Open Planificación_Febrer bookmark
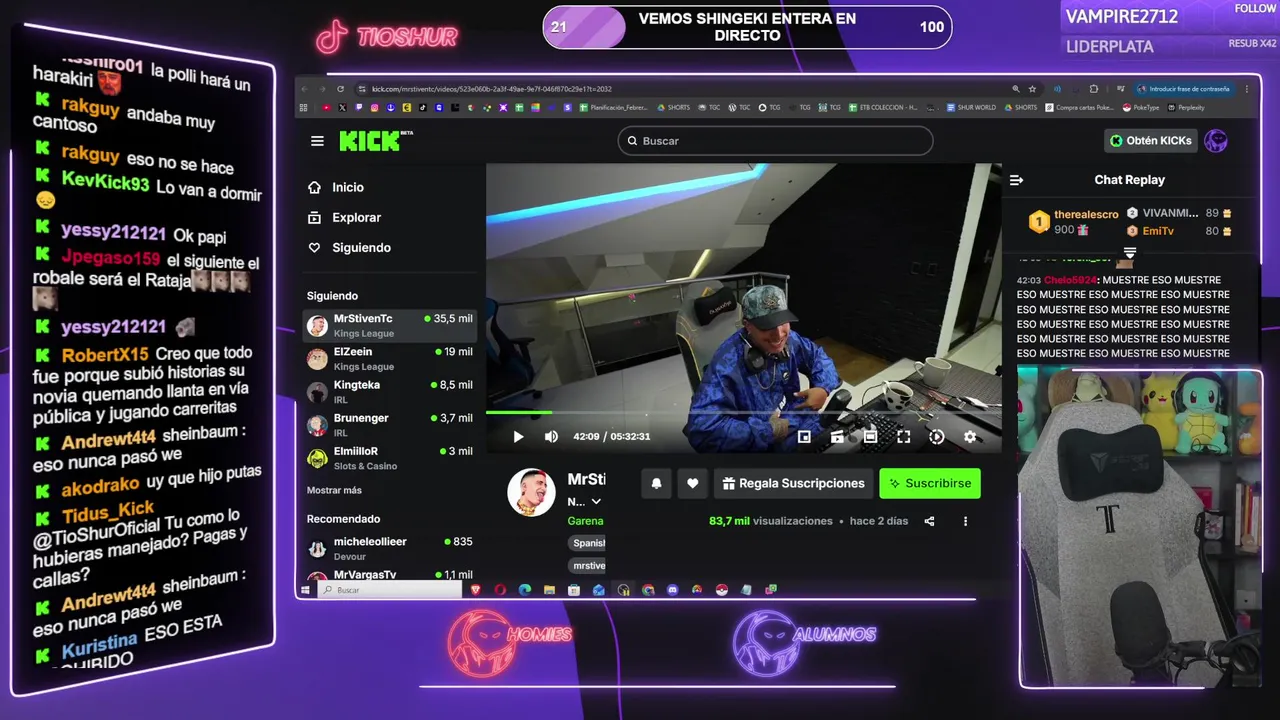1280x720 pixels. point(614,107)
